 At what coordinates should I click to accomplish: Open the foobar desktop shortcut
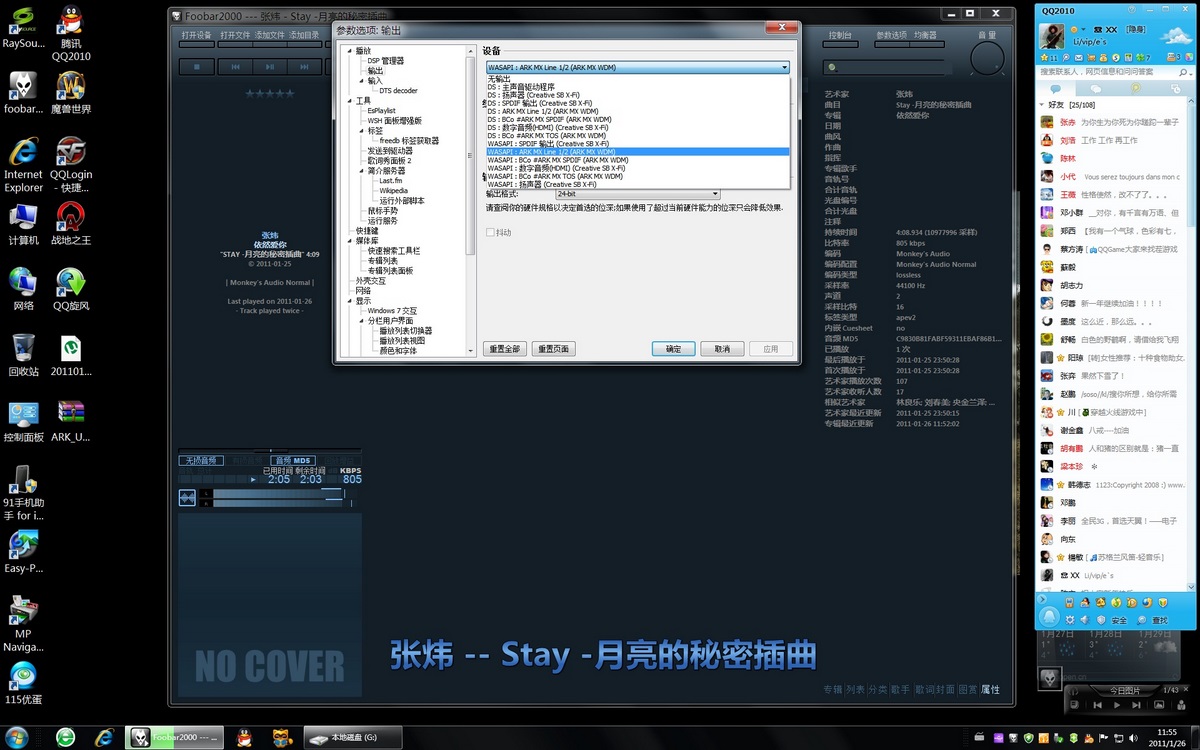pos(24,94)
